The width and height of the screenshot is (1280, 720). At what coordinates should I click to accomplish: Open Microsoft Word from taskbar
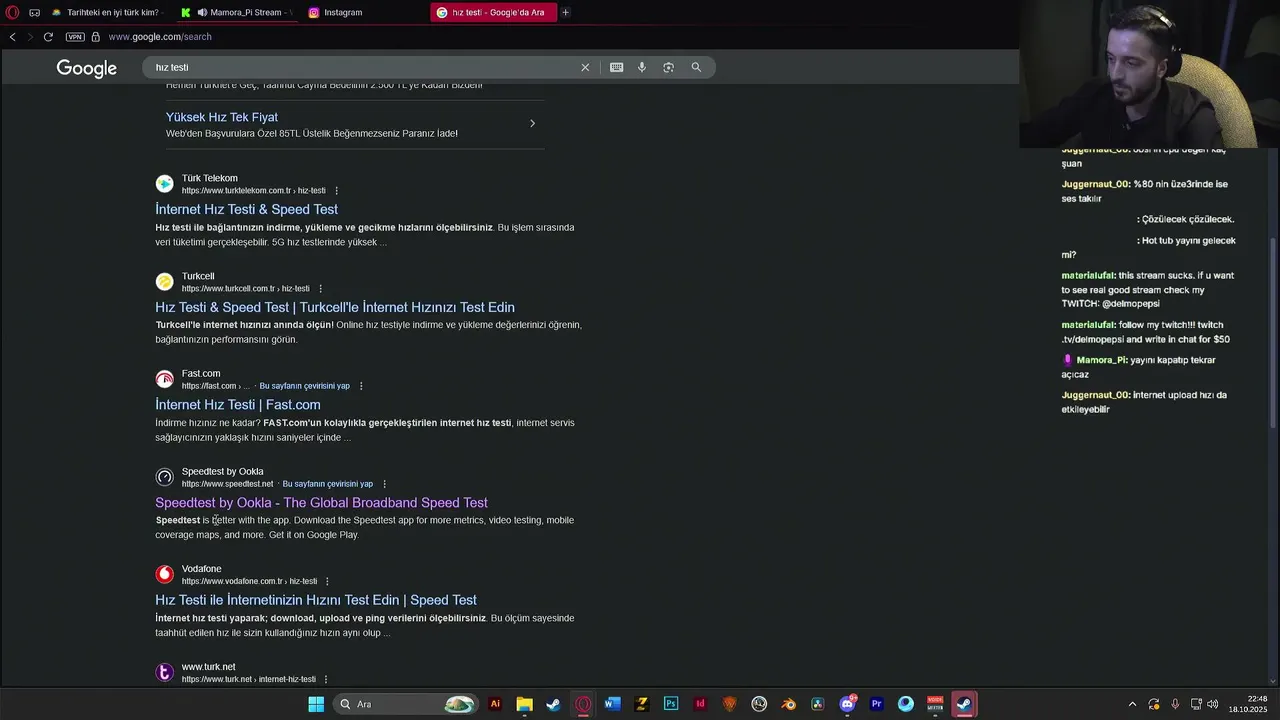coord(612,704)
